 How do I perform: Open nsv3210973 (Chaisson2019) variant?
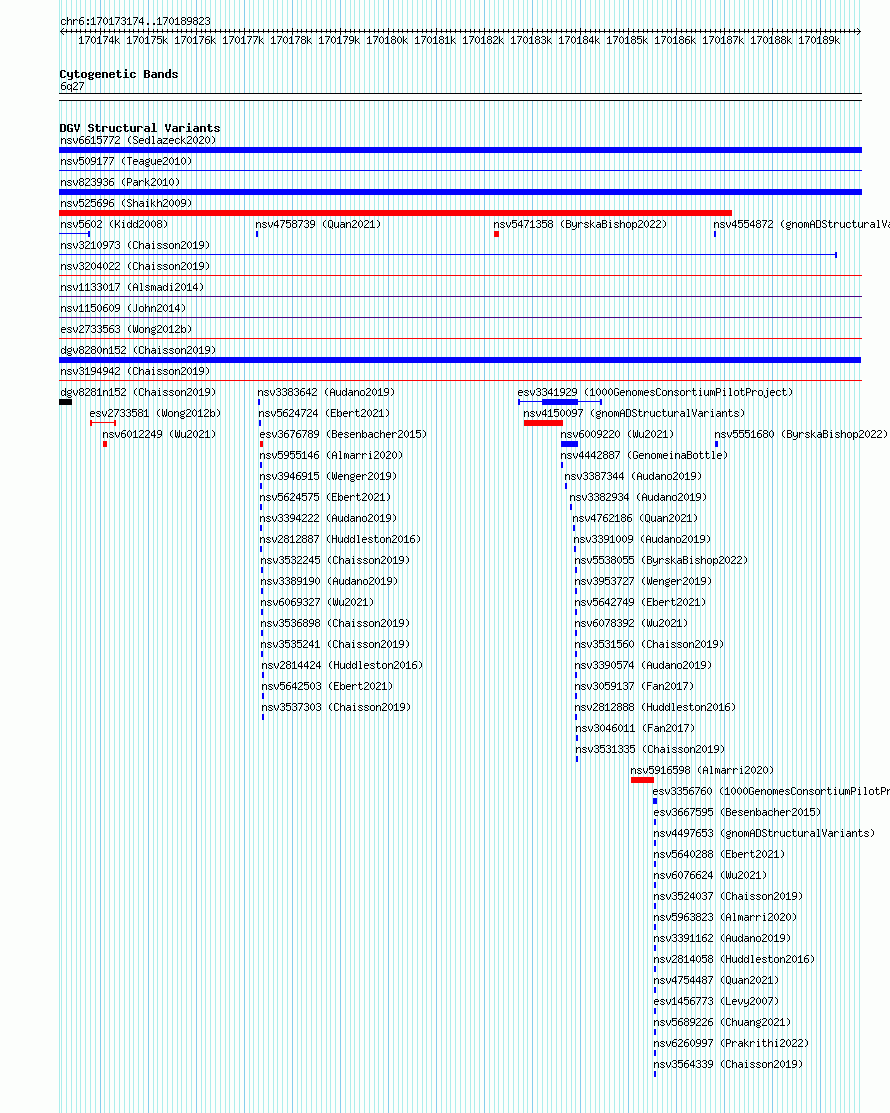click(x=135, y=246)
